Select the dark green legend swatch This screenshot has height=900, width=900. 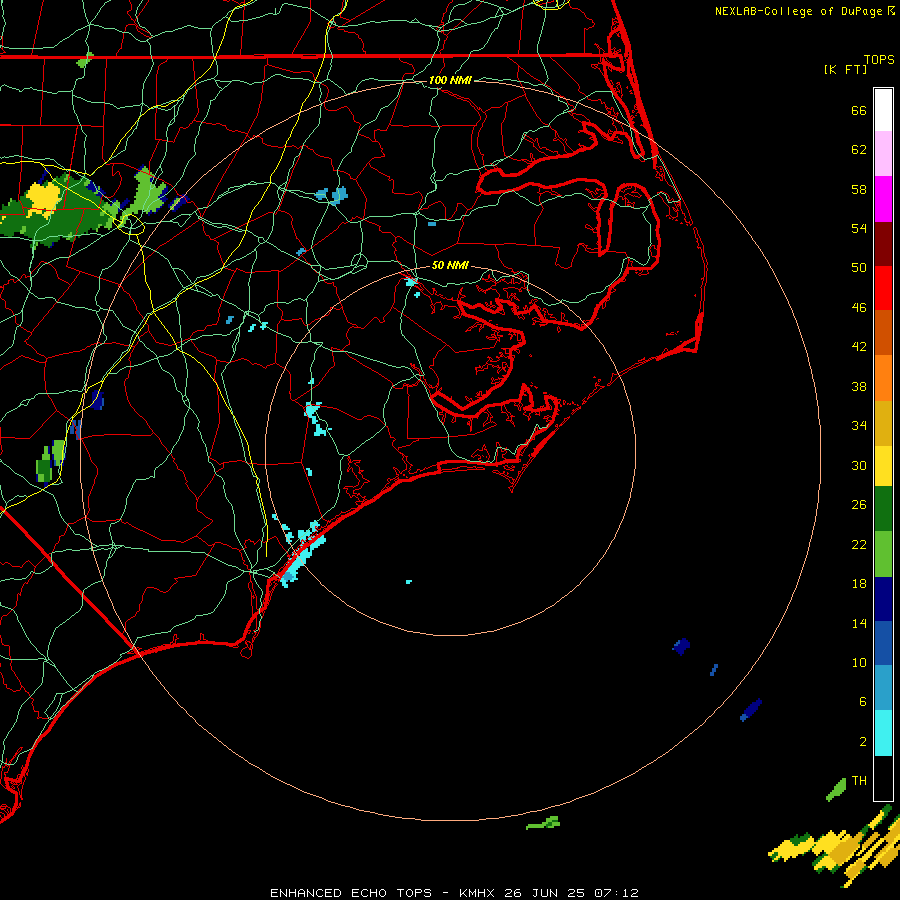click(883, 509)
